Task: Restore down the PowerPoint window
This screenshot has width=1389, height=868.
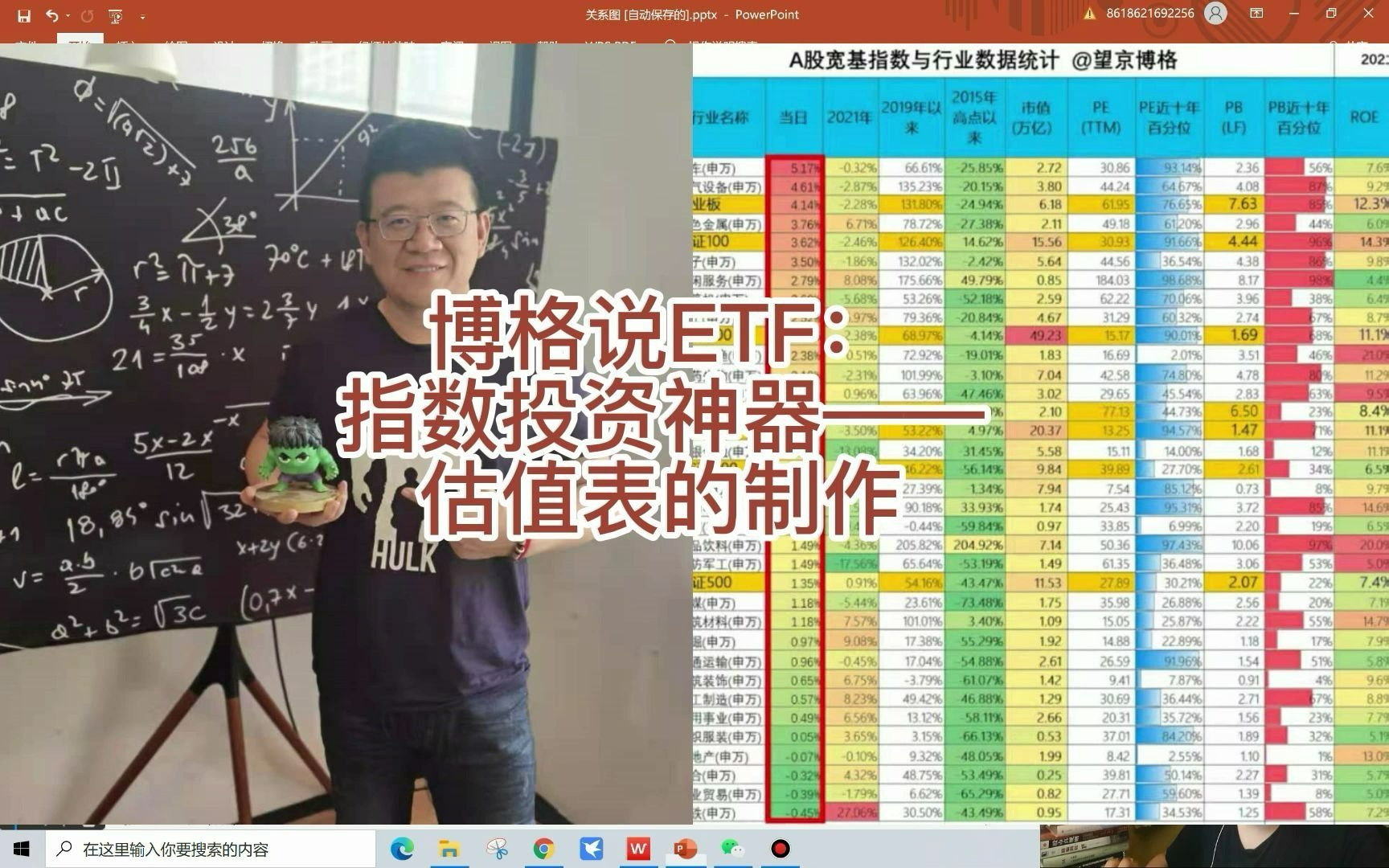Action: 1331,14
